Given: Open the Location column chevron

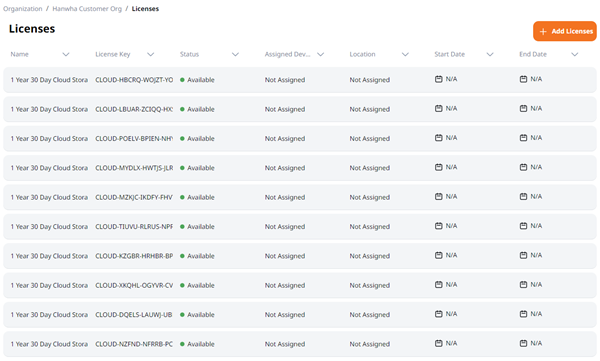Looking at the screenshot, I should [x=405, y=54].
